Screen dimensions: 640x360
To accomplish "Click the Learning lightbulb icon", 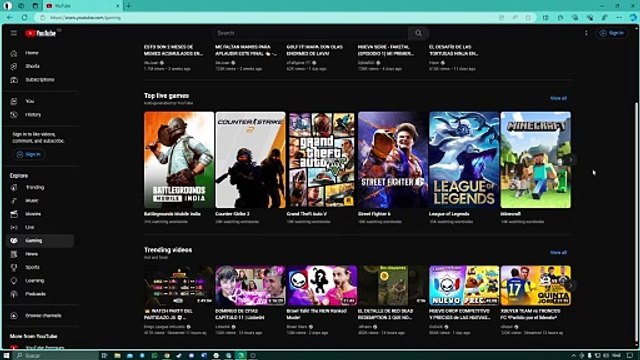I will pyautogui.click(x=14, y=281).
